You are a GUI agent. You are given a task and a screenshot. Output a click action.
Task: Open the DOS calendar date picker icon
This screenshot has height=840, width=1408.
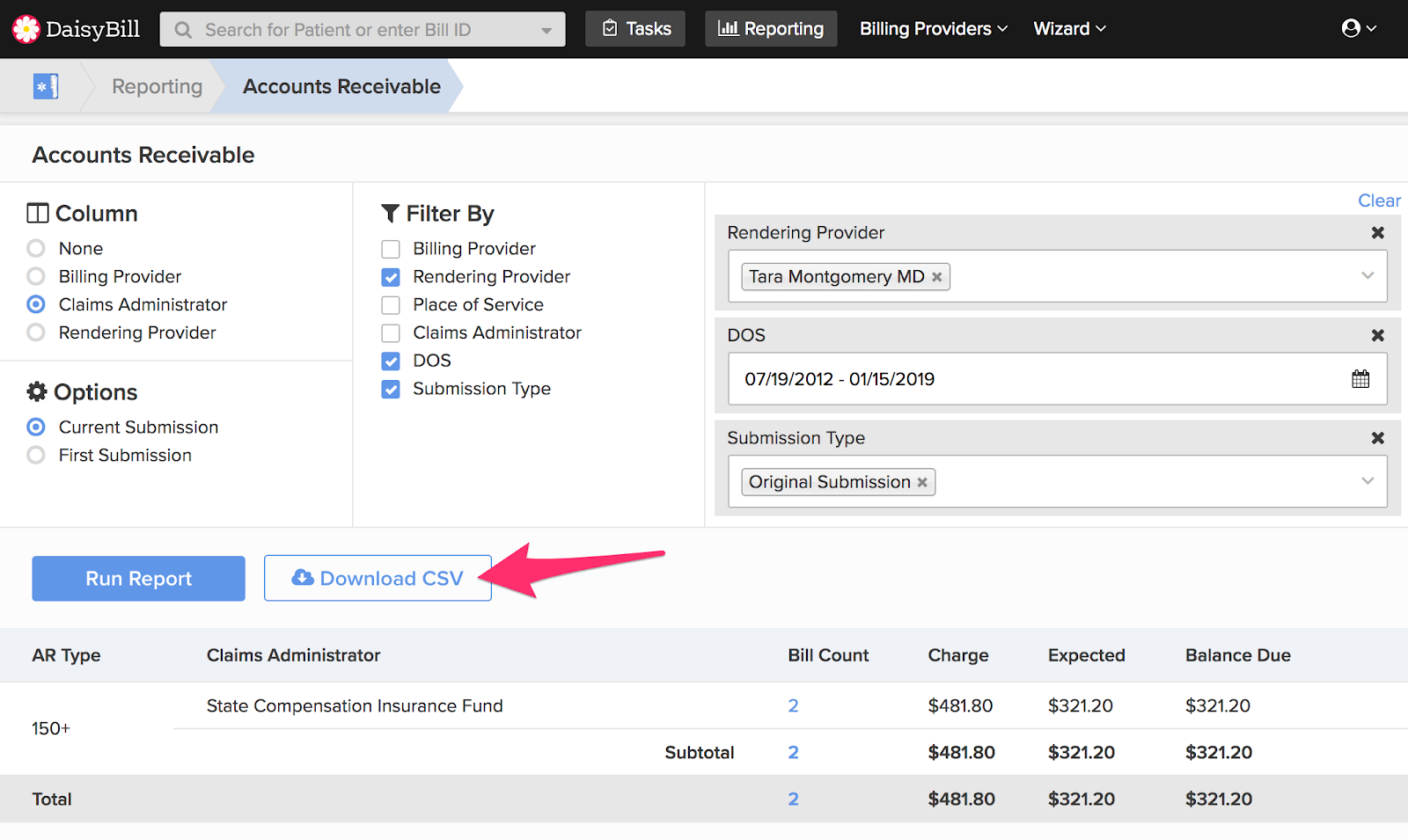click(1360, 379)
